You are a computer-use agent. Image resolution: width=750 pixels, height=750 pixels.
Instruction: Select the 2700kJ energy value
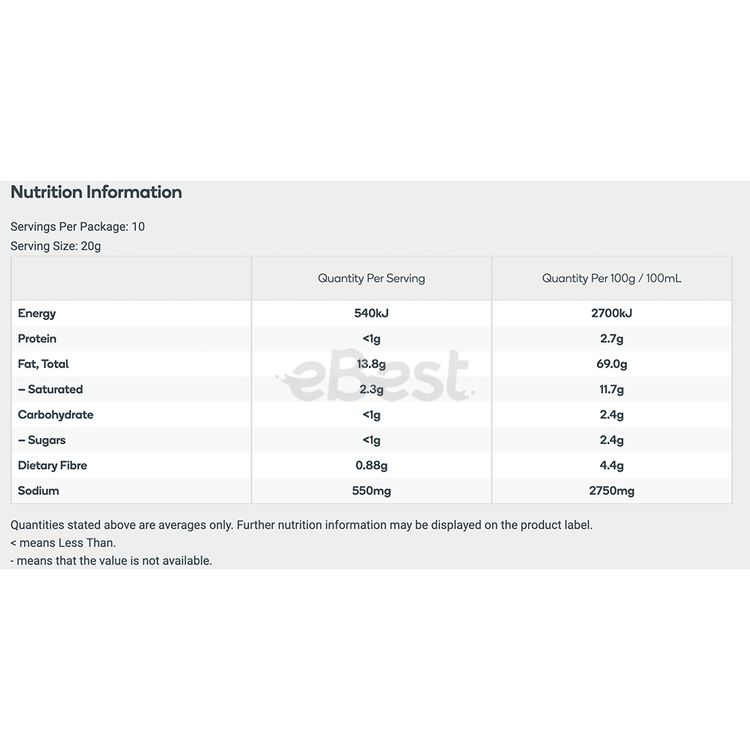611,314
